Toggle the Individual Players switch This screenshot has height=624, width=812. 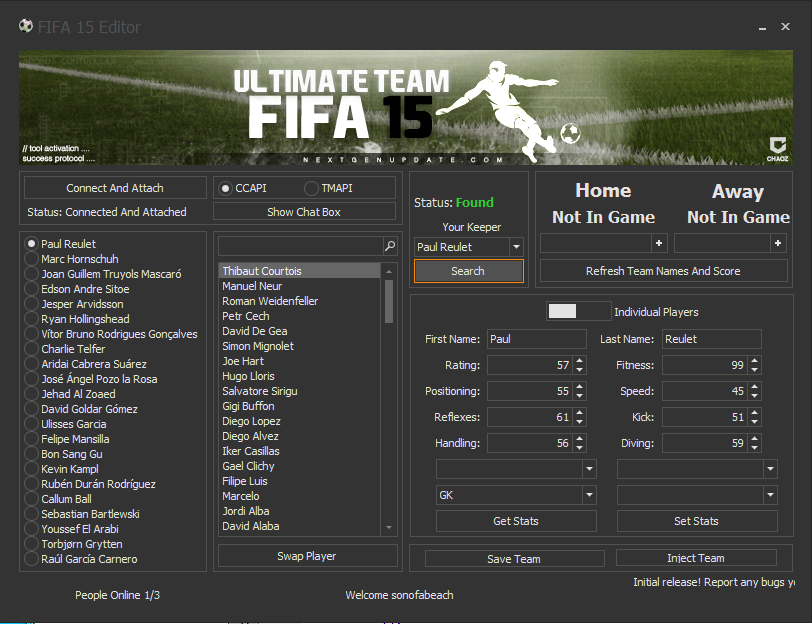coord(578,311)
